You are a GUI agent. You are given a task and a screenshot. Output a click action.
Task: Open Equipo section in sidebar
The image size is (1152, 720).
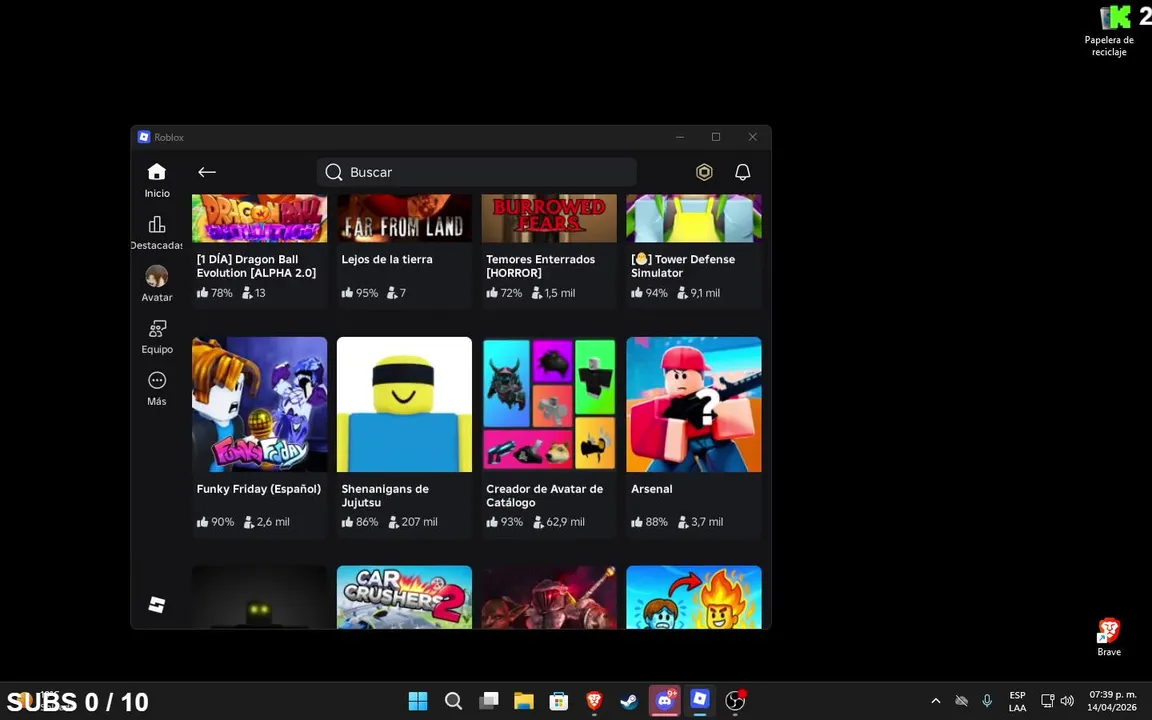point(156,336)
